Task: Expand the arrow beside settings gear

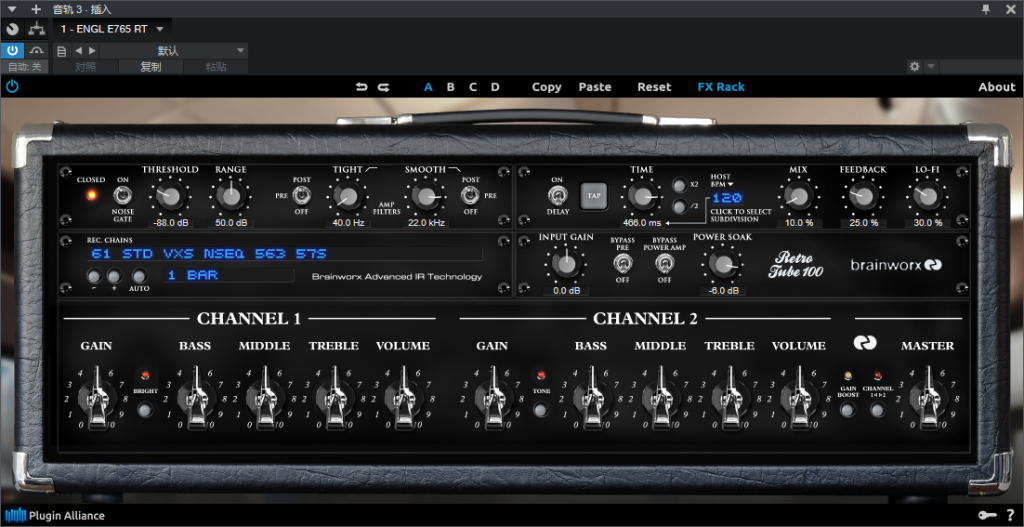Action: 931,67
